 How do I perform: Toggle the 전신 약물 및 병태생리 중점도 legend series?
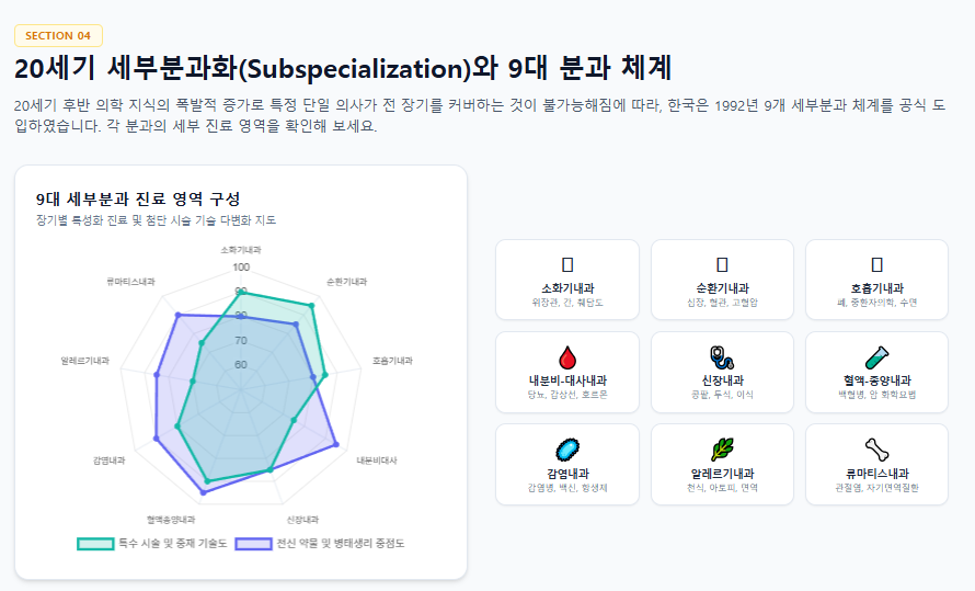(x=340, y=544)
